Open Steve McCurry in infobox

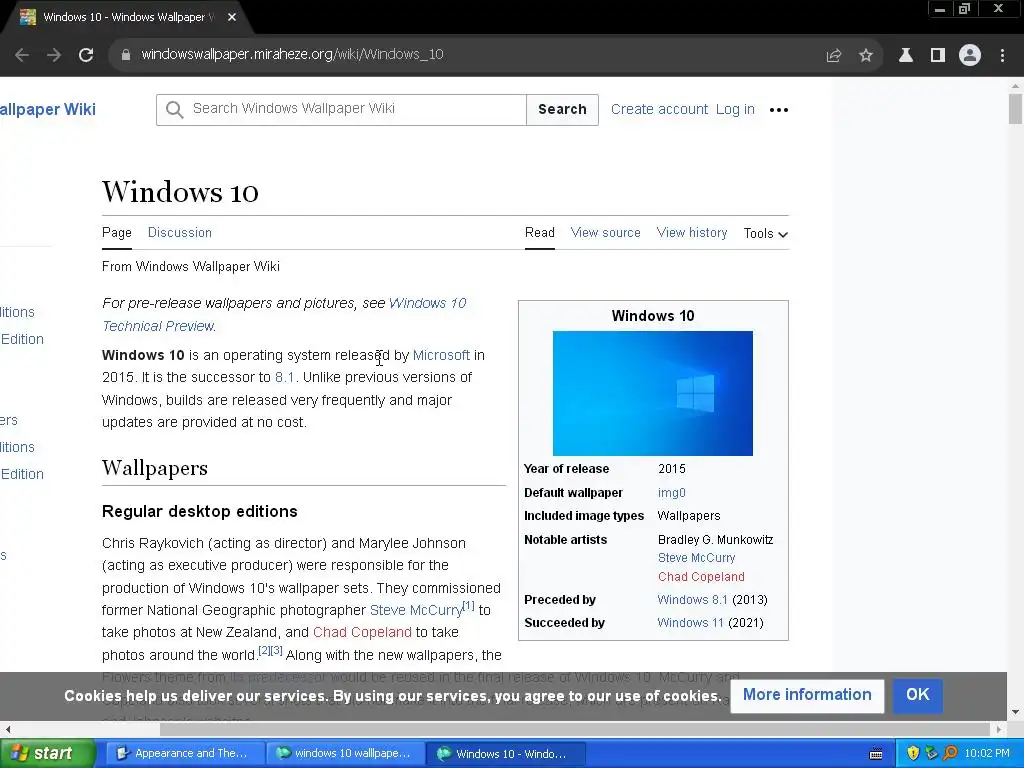point(696,558)
